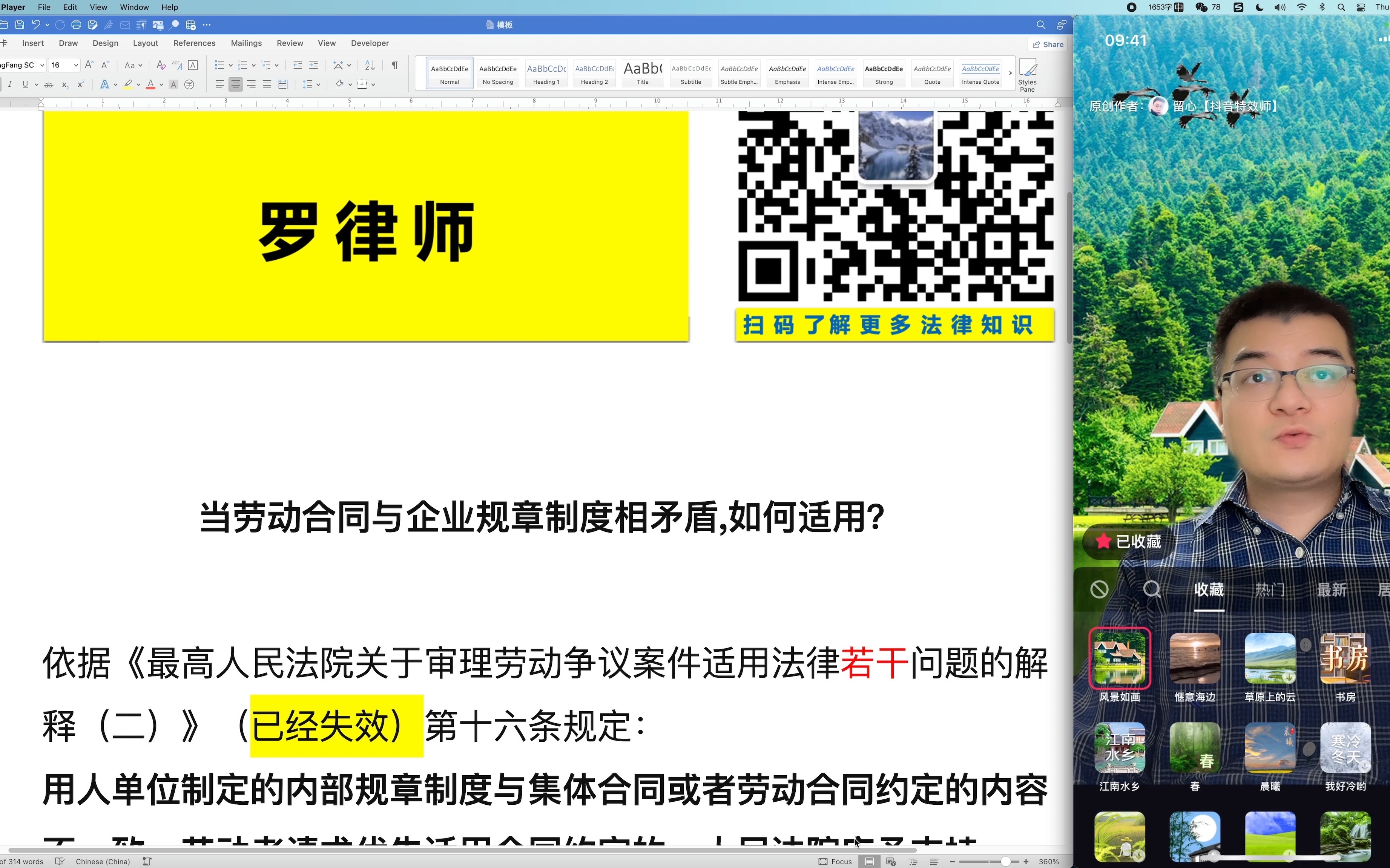Open the font size 16 dropdown
The image size is (1390, 868).
point(76,65)
